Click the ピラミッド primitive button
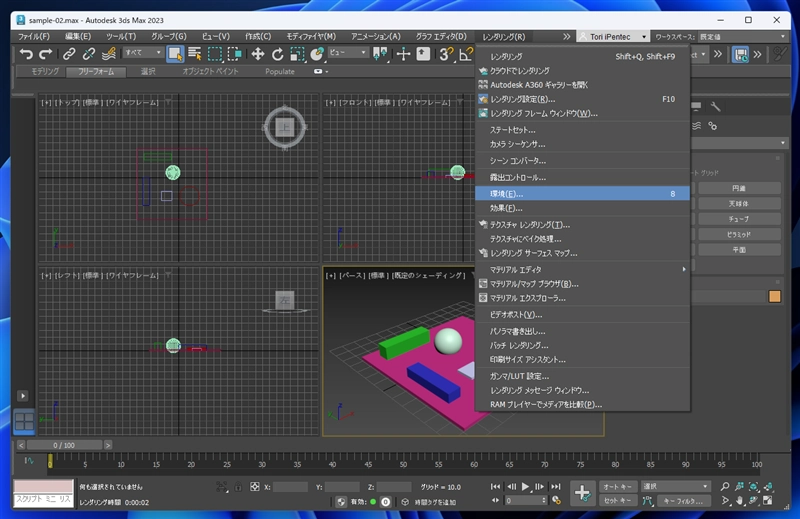The width and height of the screenshot is (800, 519). pyautogui.click(x=739, y=234)
